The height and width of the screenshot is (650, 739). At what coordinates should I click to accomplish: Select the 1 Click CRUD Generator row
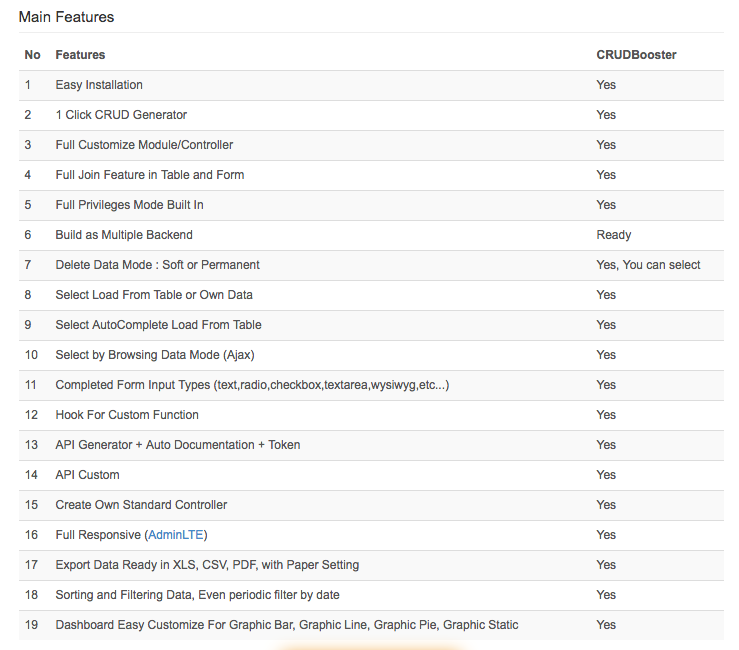(x=371, y=115)
